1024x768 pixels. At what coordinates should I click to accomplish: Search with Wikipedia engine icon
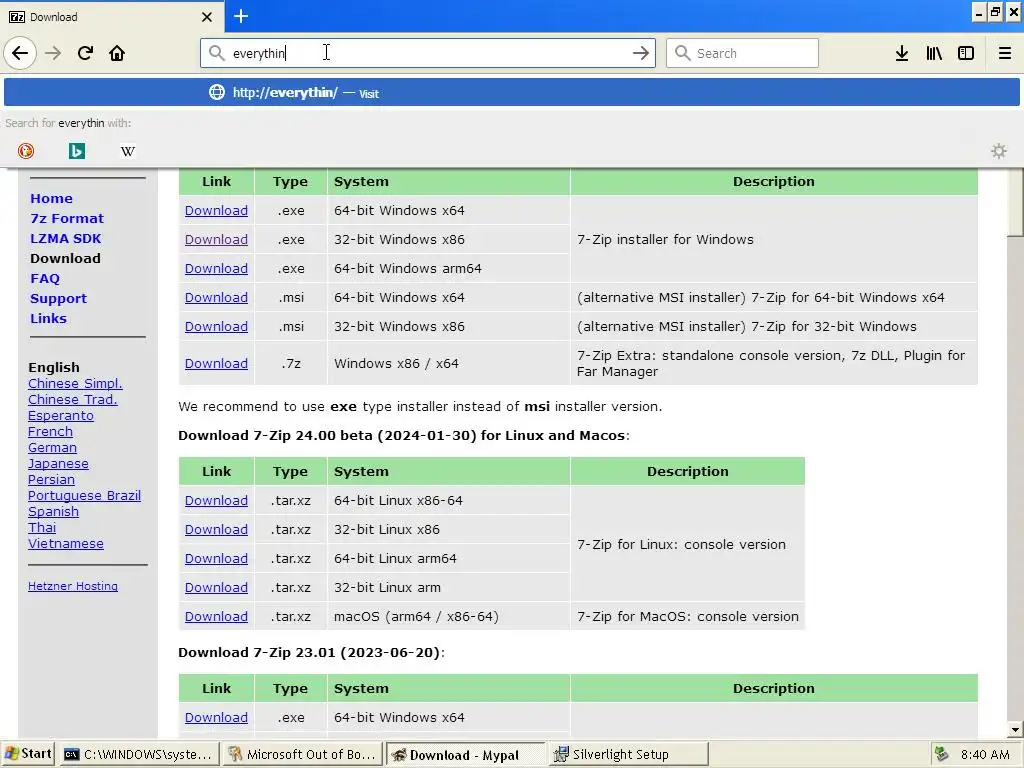click(128, 151)
